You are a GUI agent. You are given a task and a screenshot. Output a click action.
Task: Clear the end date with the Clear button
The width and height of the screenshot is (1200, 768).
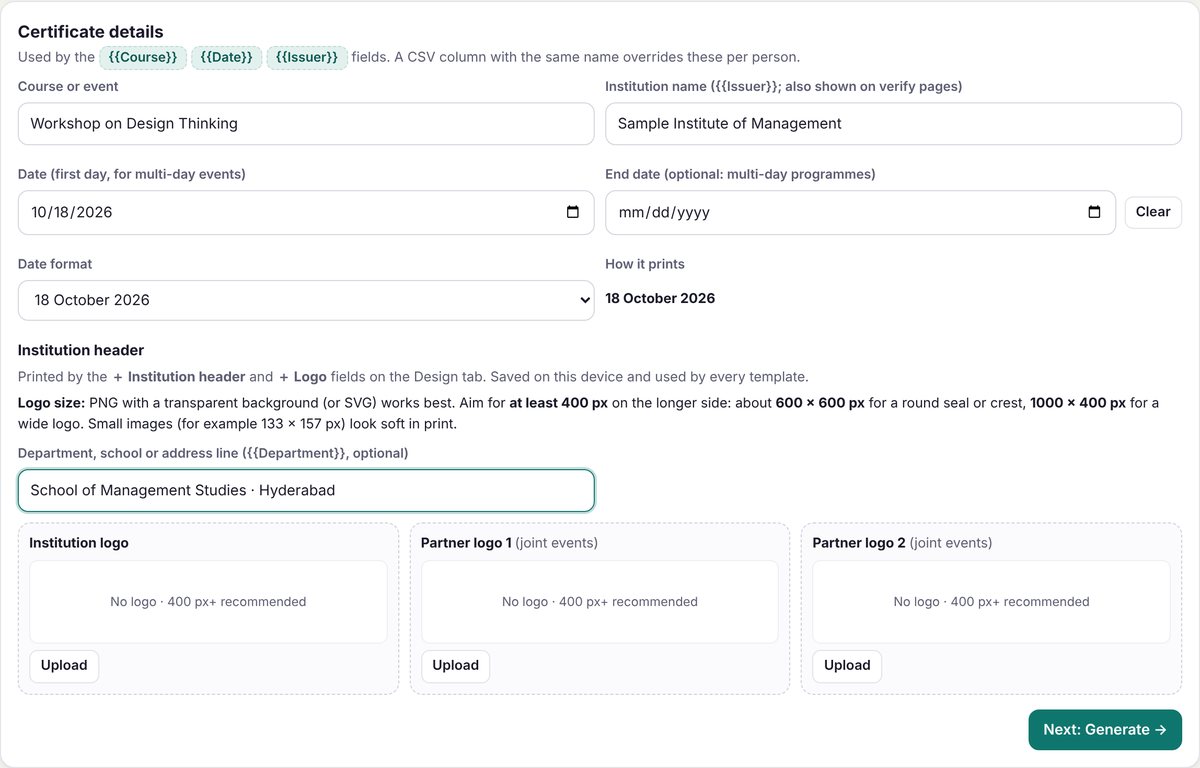[x=1153, y=212]
